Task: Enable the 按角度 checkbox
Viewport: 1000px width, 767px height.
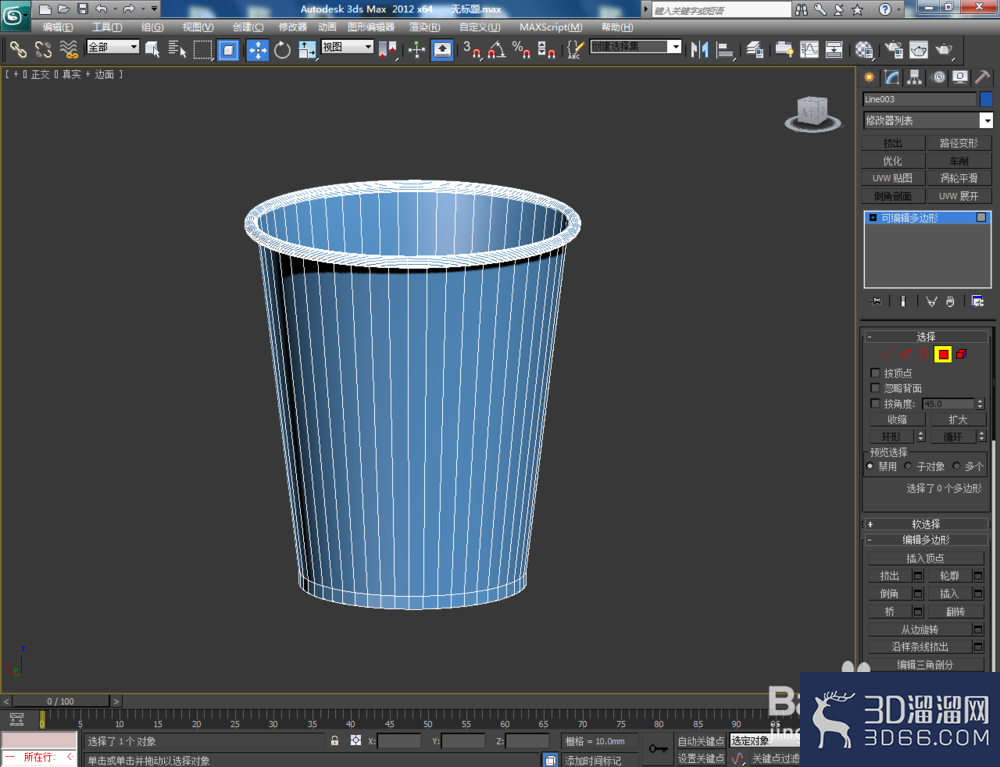Action: pyautogui.click(x=875, y=404)
